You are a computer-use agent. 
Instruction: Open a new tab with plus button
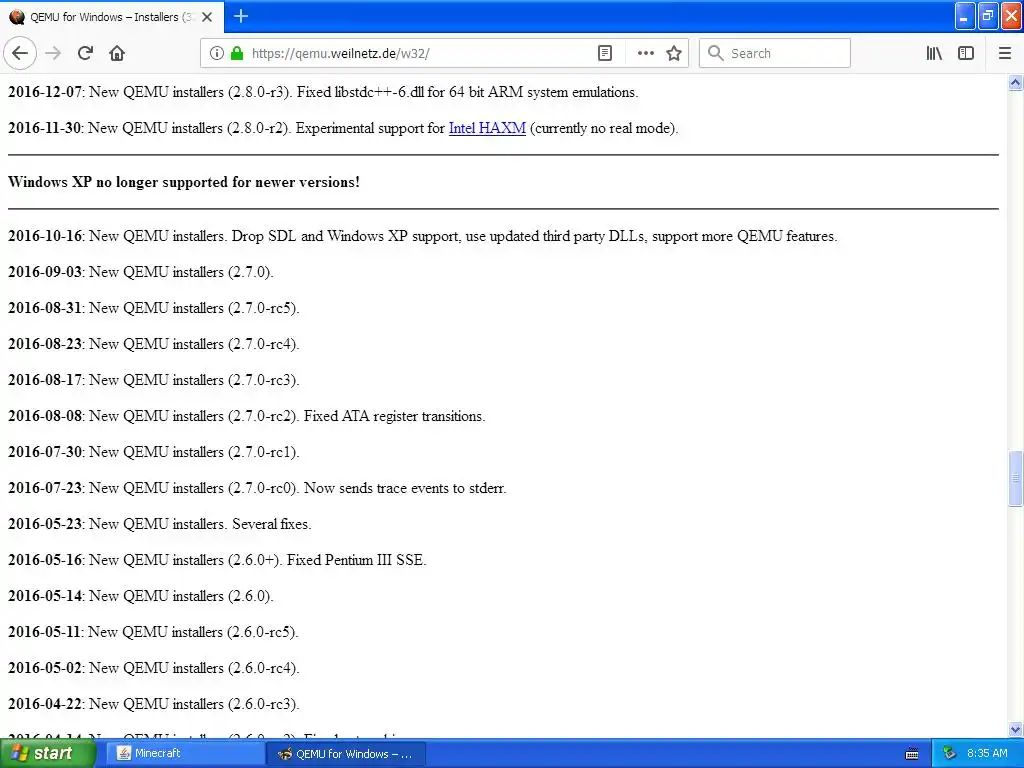(x=241, y=16)
